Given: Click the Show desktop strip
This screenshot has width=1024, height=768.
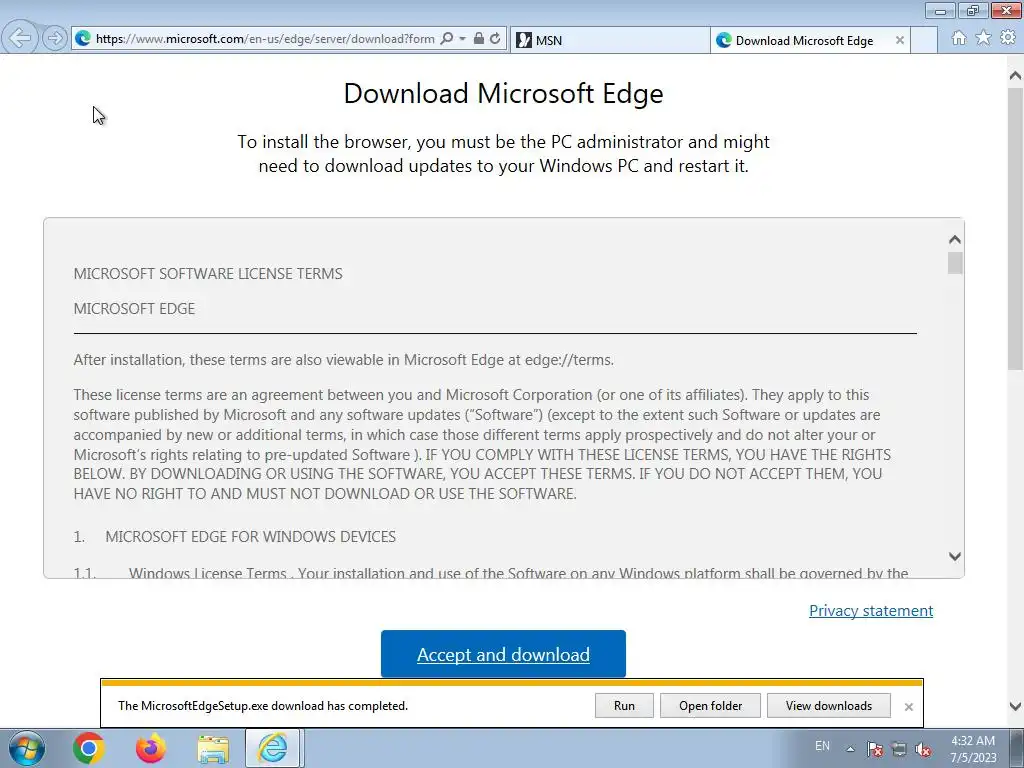Looking at the screenshot, I should pos(1016,748).
